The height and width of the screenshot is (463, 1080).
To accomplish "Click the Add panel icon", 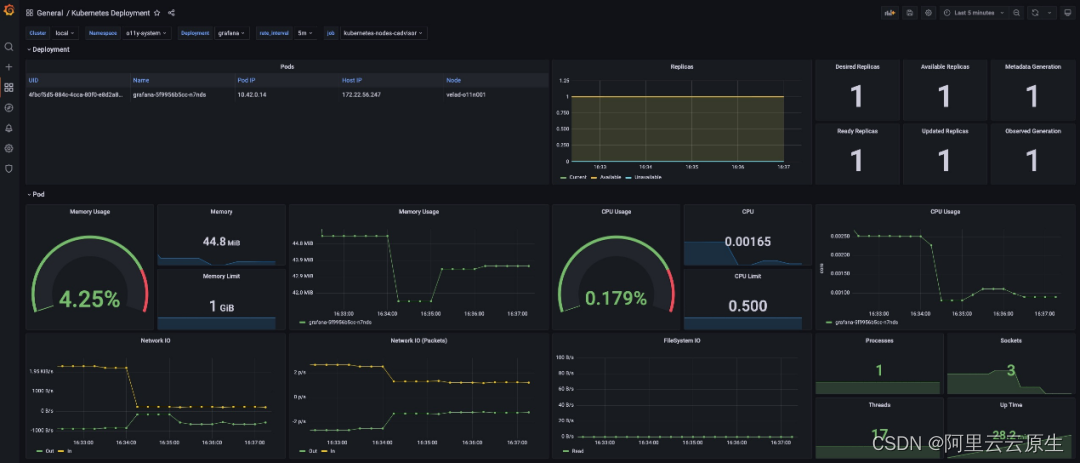I will tap(891, 12).
